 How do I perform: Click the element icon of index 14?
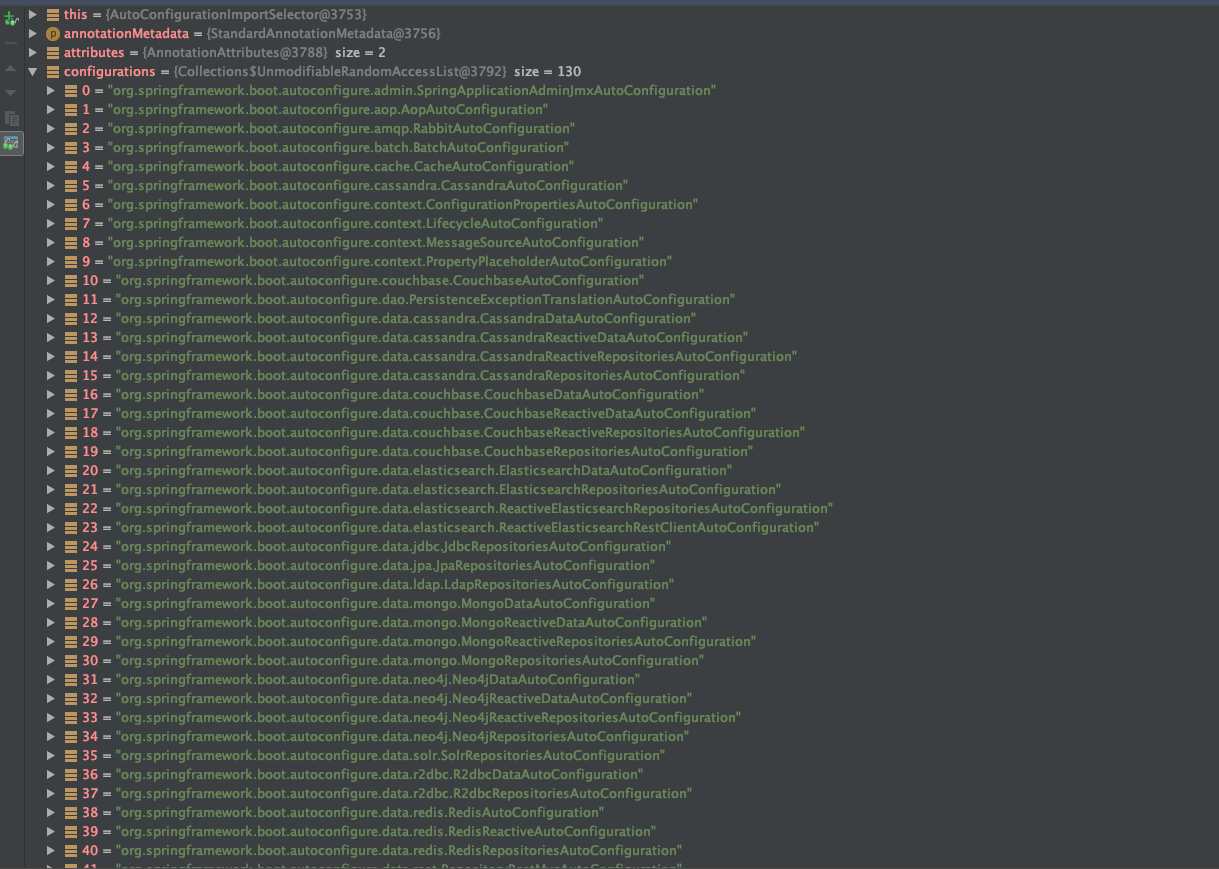[71, 357]
